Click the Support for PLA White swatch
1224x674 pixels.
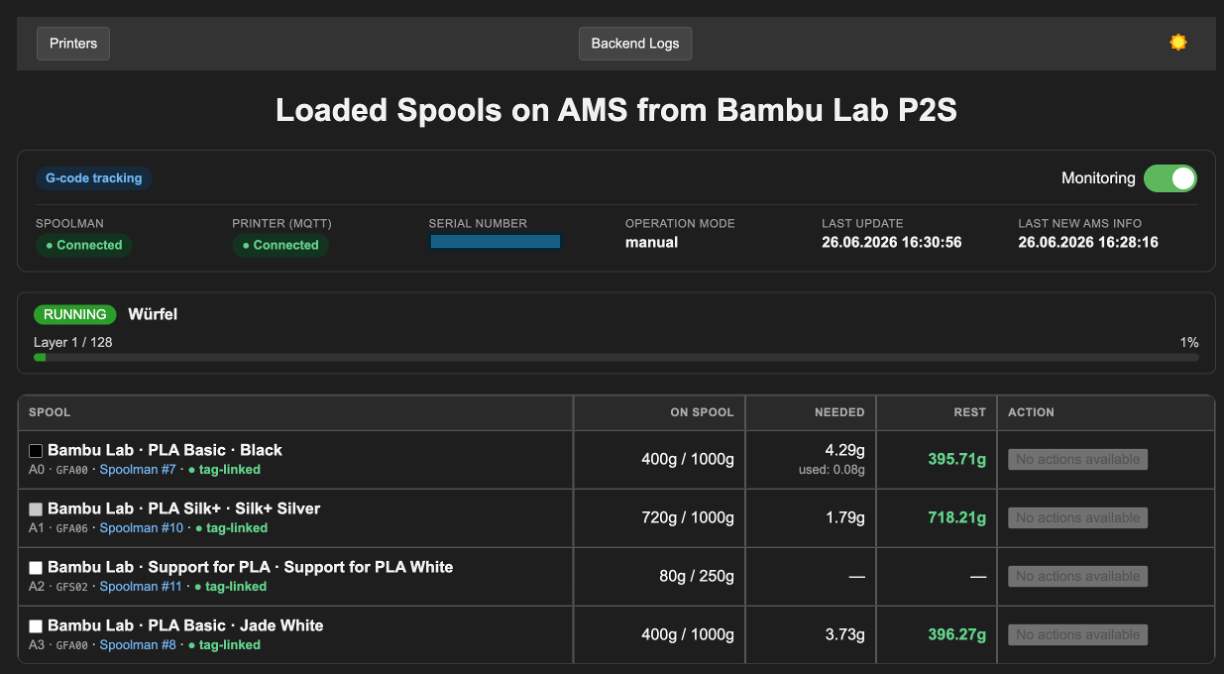click(36, 568)
